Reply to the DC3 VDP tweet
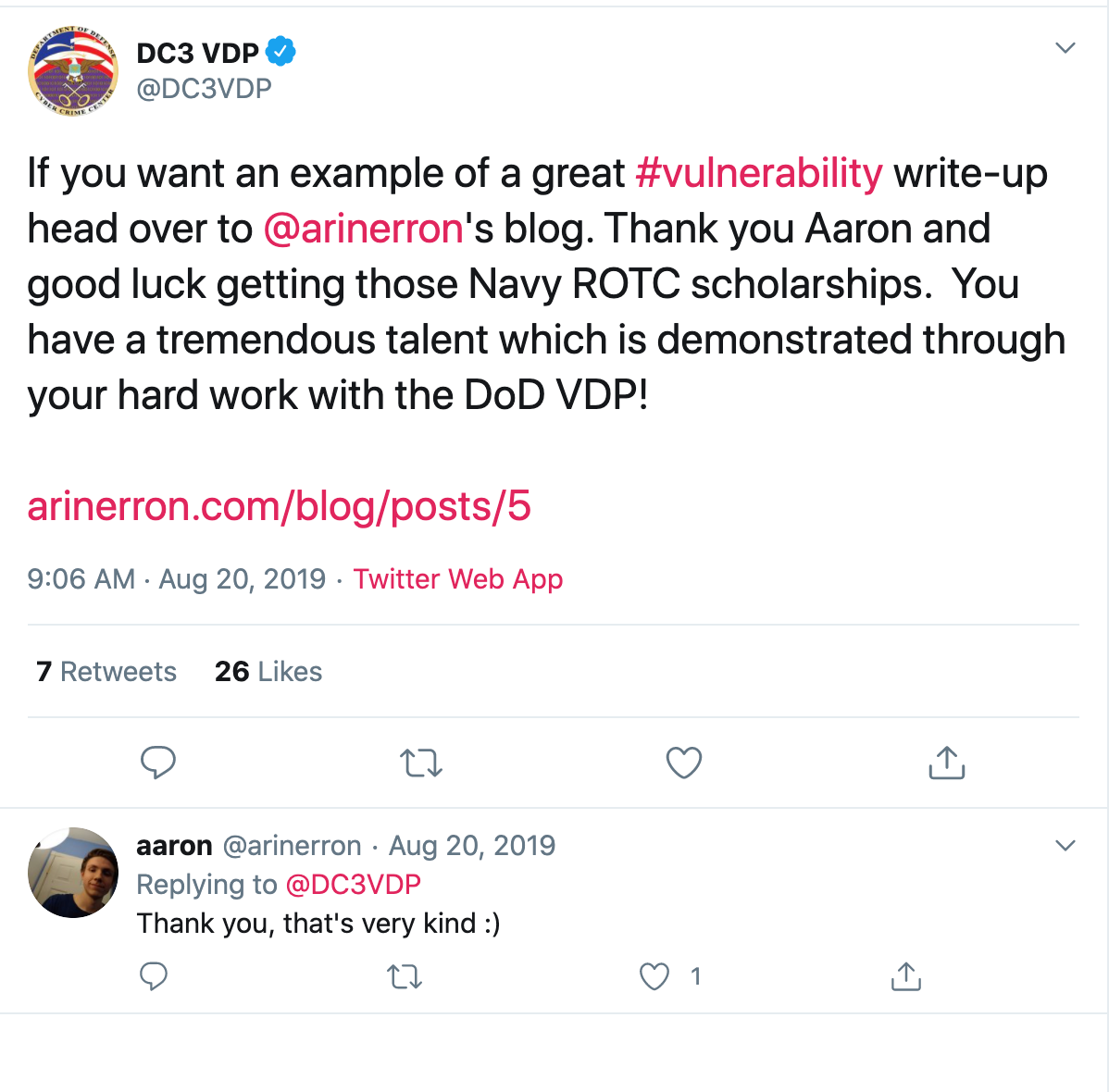 click(158, 763)
